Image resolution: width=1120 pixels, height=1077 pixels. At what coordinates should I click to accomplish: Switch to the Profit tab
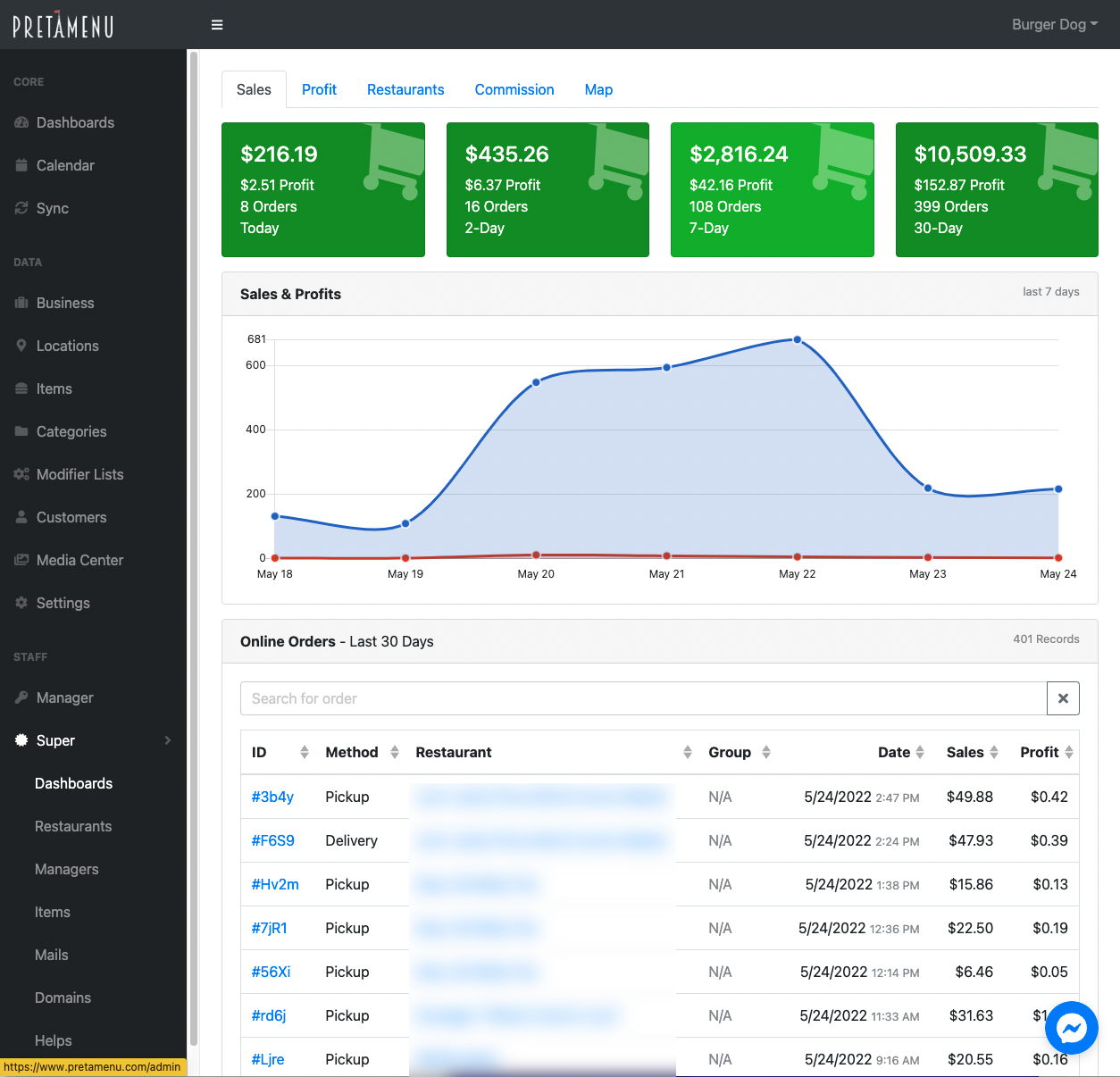[x=319, y=89]
